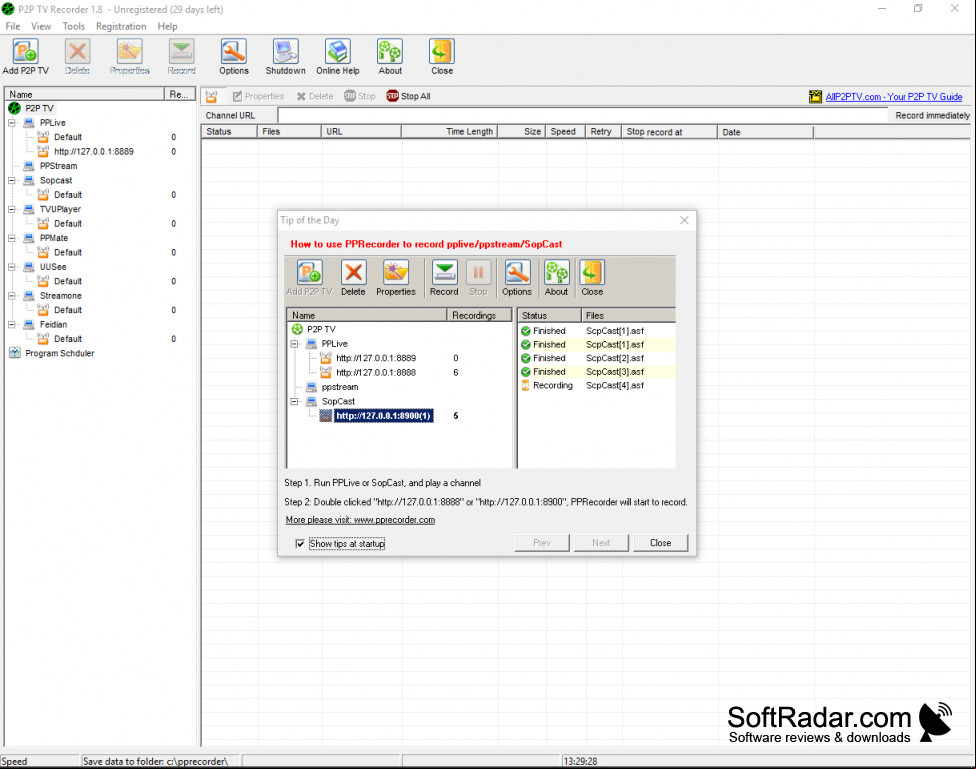Click the Prev button in tip dialog
Viewport: 976px width, 769px height.
click(542, 543)
